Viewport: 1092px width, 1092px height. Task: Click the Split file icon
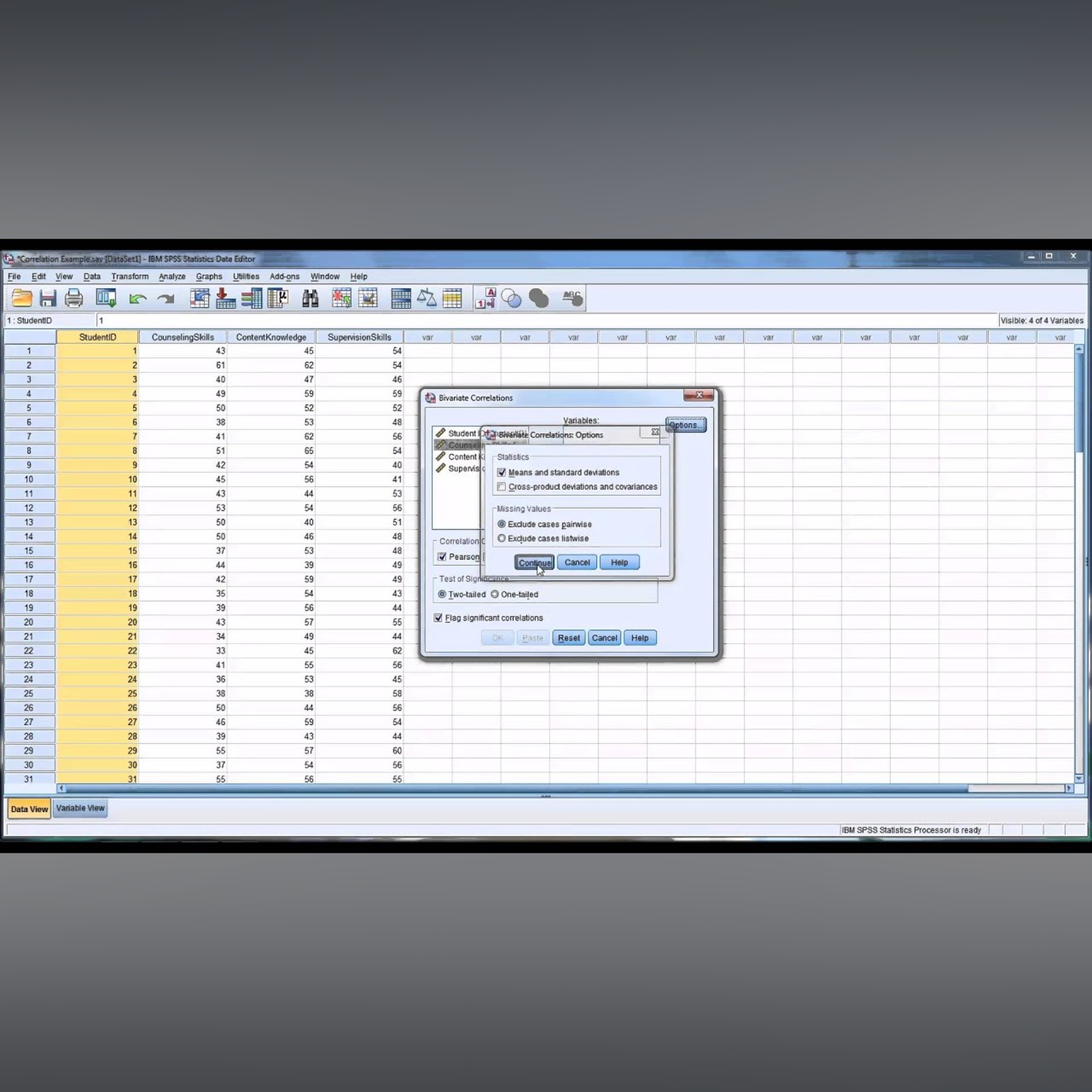tap(401, 298)
